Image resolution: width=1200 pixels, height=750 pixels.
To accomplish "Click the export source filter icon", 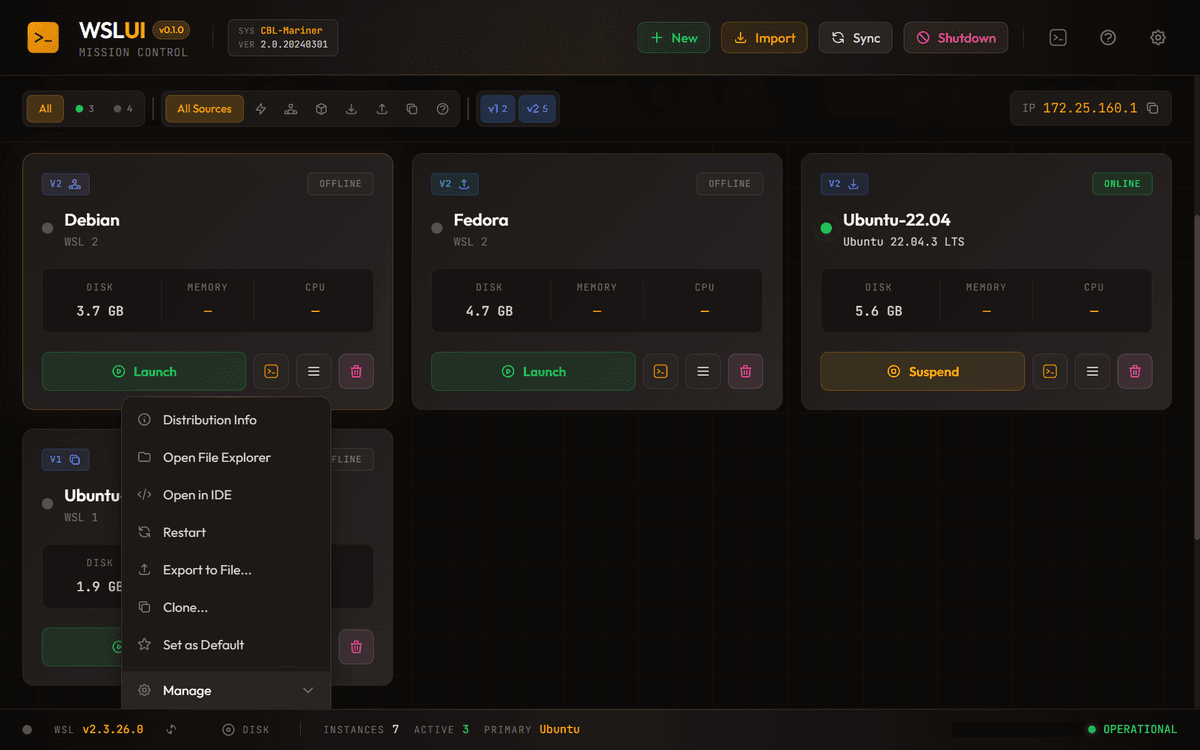I will coord(381,108).
